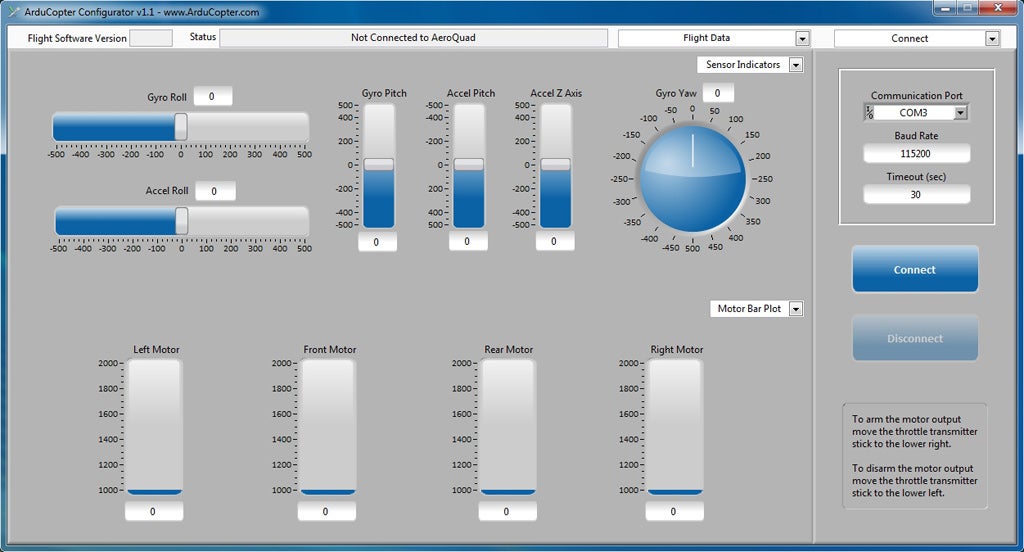Click the Flight Software Version field
This screenshot has width=1024, height=552.
151,38
